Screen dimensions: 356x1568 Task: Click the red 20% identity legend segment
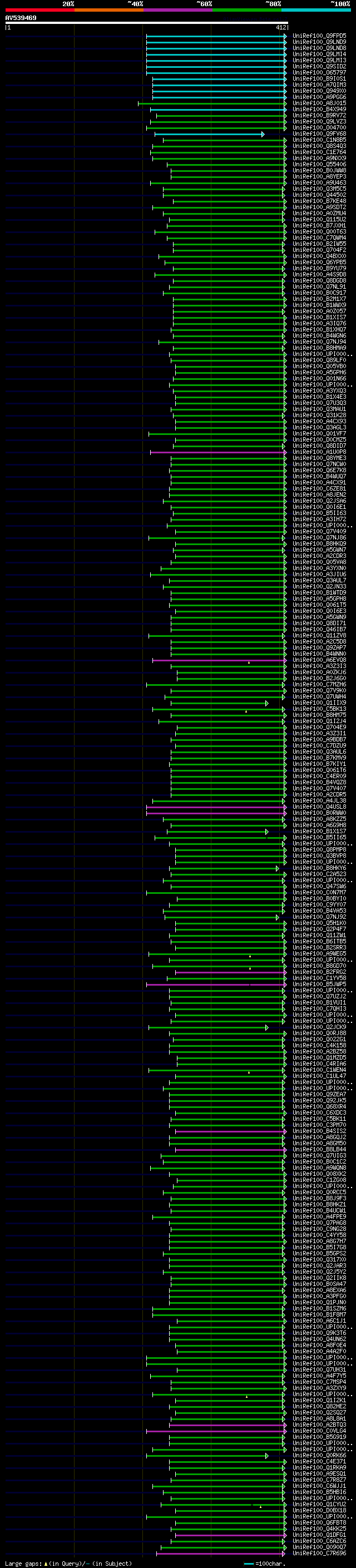tap(39, 10)
